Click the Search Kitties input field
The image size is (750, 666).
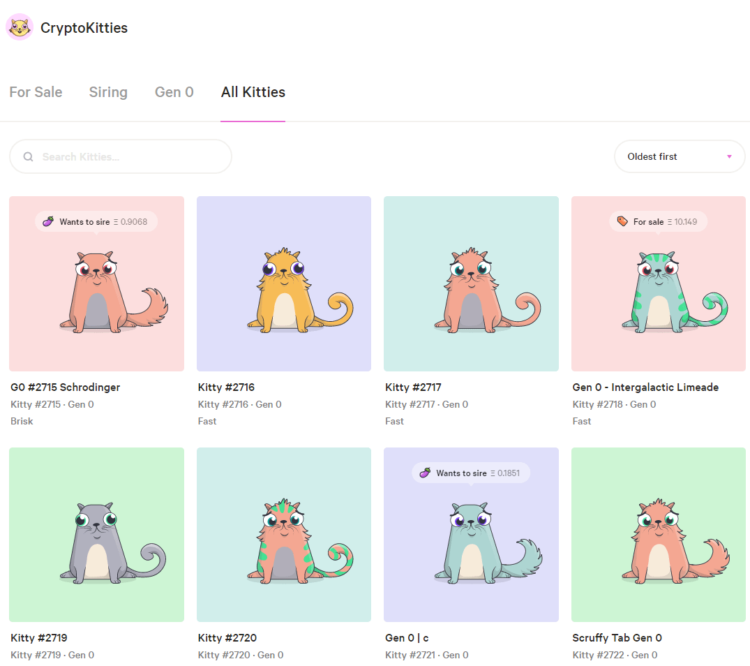(x=121, y=156)
